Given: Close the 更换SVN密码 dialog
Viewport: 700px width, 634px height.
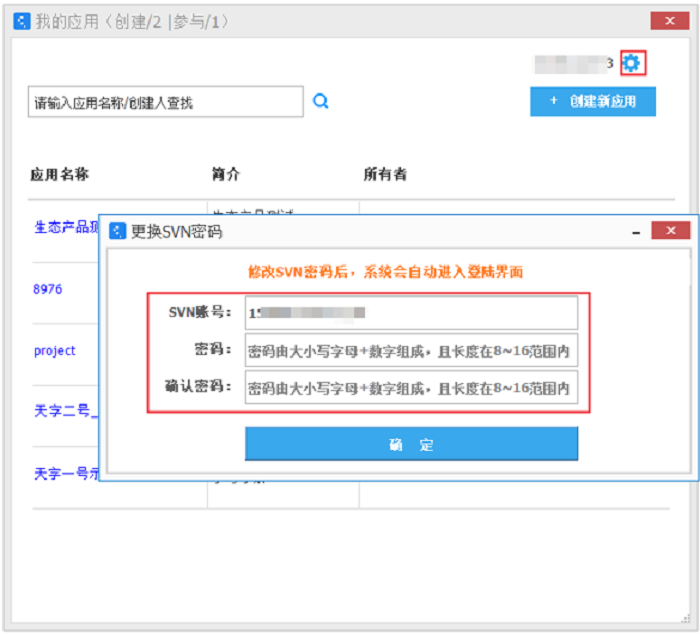Looking at the screenshot, I should pos(670,232).
